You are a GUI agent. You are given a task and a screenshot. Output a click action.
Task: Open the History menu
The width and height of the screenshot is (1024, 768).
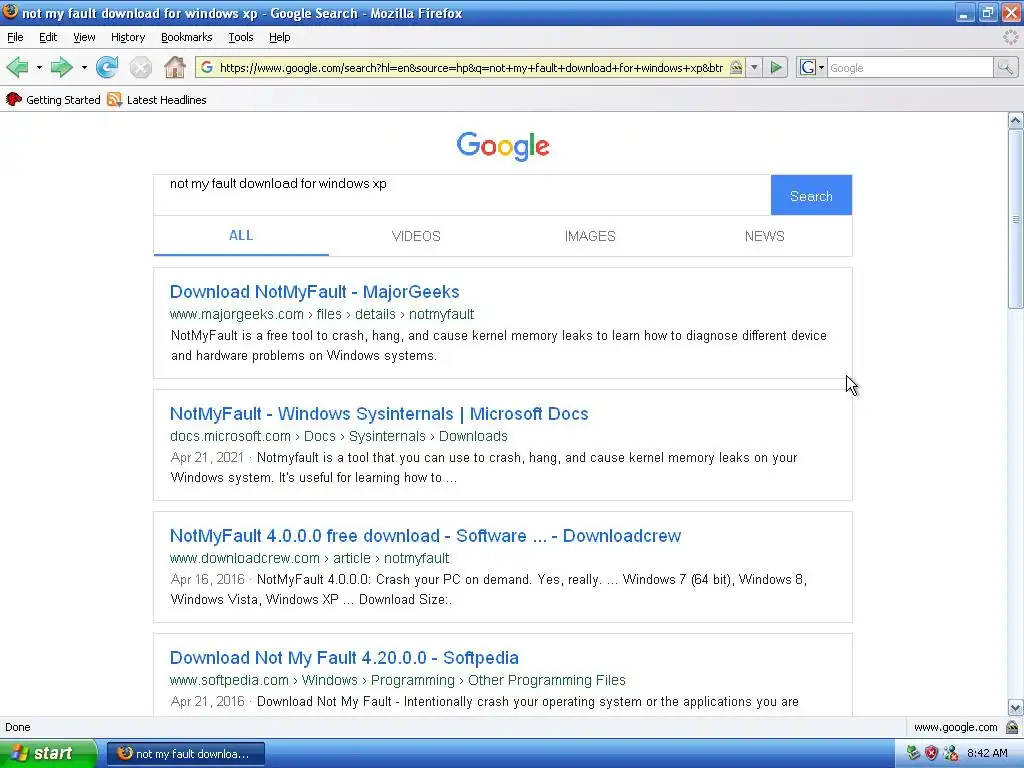(128, 37)
